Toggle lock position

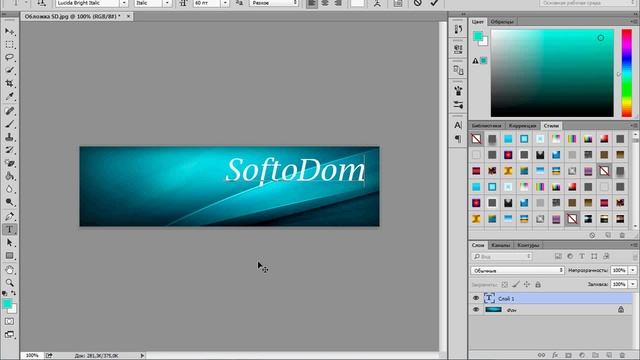pyautogui.click(x=527, y=284)
